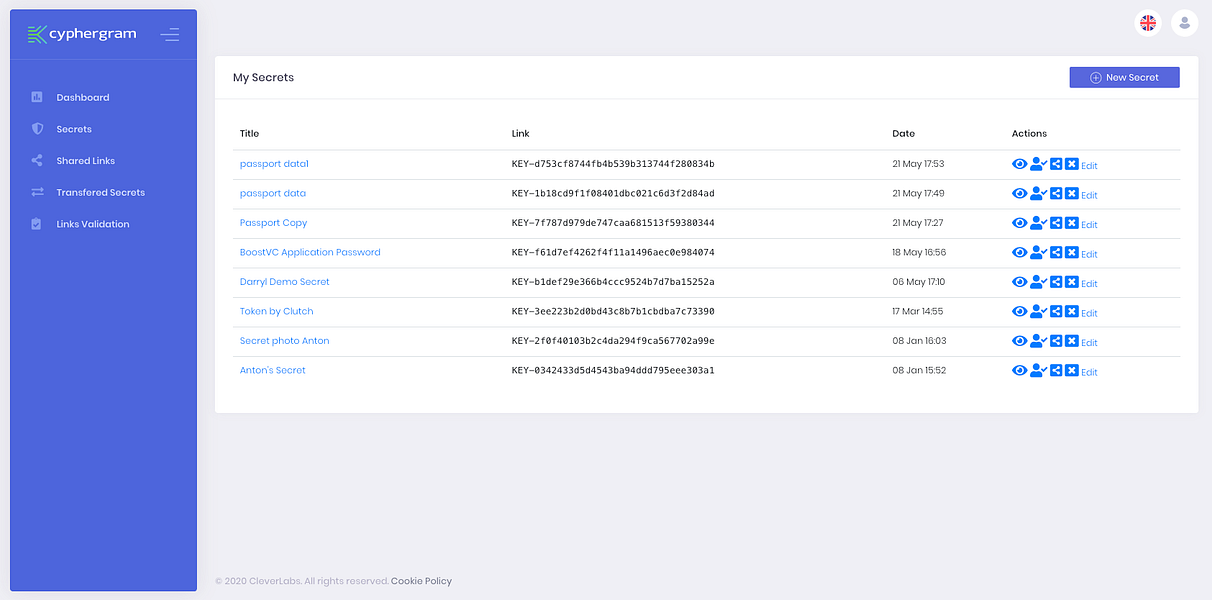Click the cyphergram logo
Viewport: 1212px width, 600px height.
pos(82,34)
